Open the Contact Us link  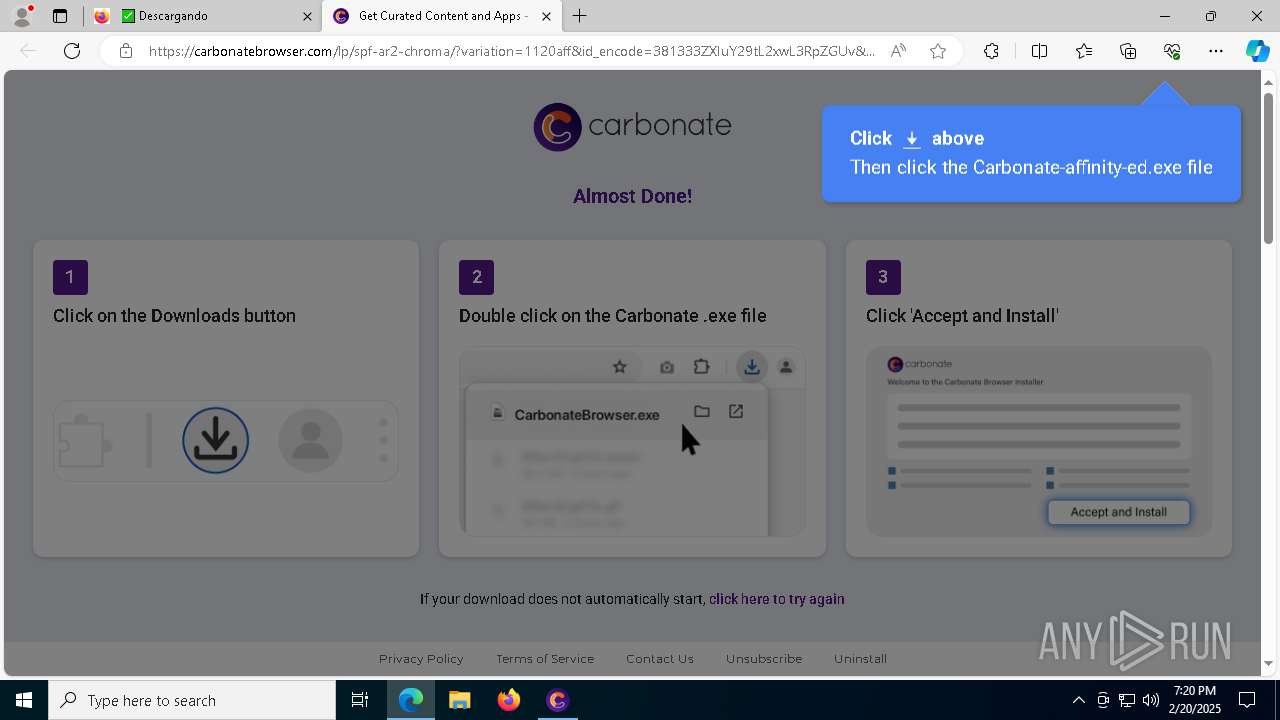point(660,658)
